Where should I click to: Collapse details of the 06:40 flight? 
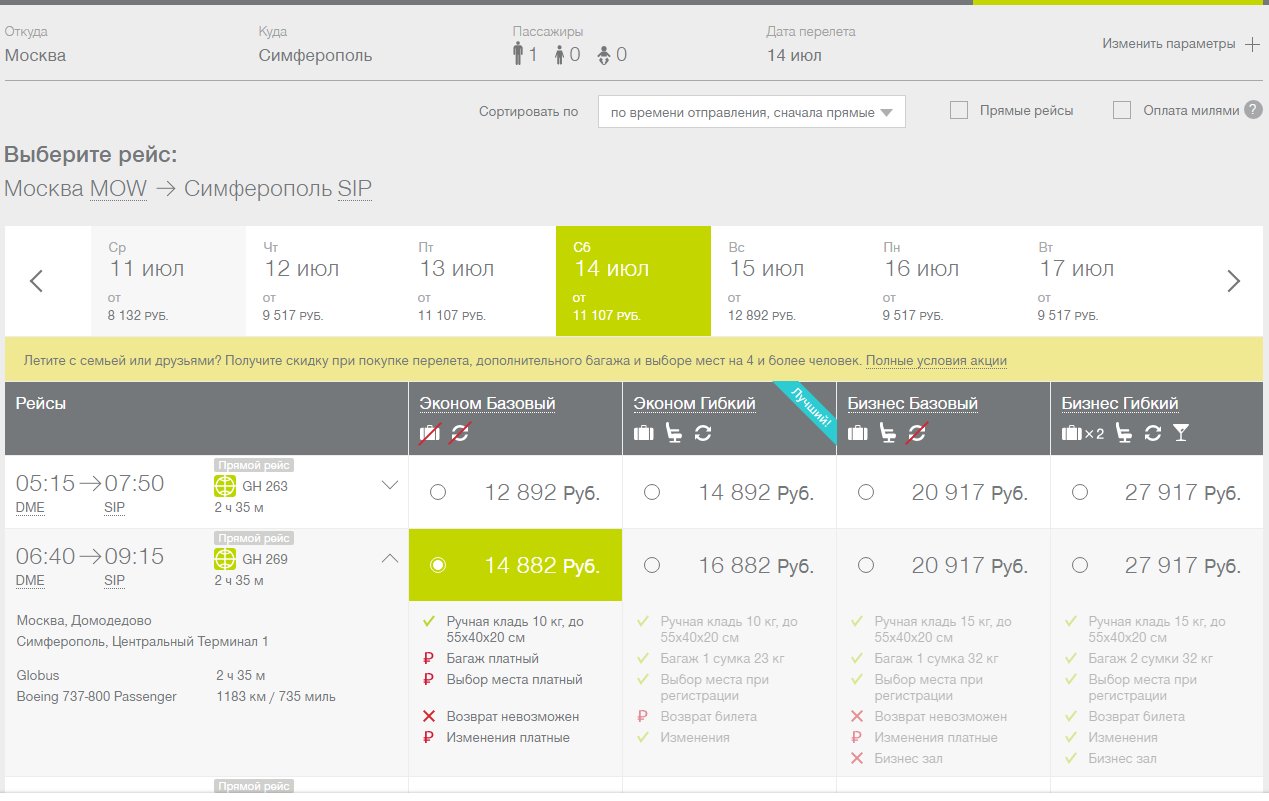pos(390,558)
